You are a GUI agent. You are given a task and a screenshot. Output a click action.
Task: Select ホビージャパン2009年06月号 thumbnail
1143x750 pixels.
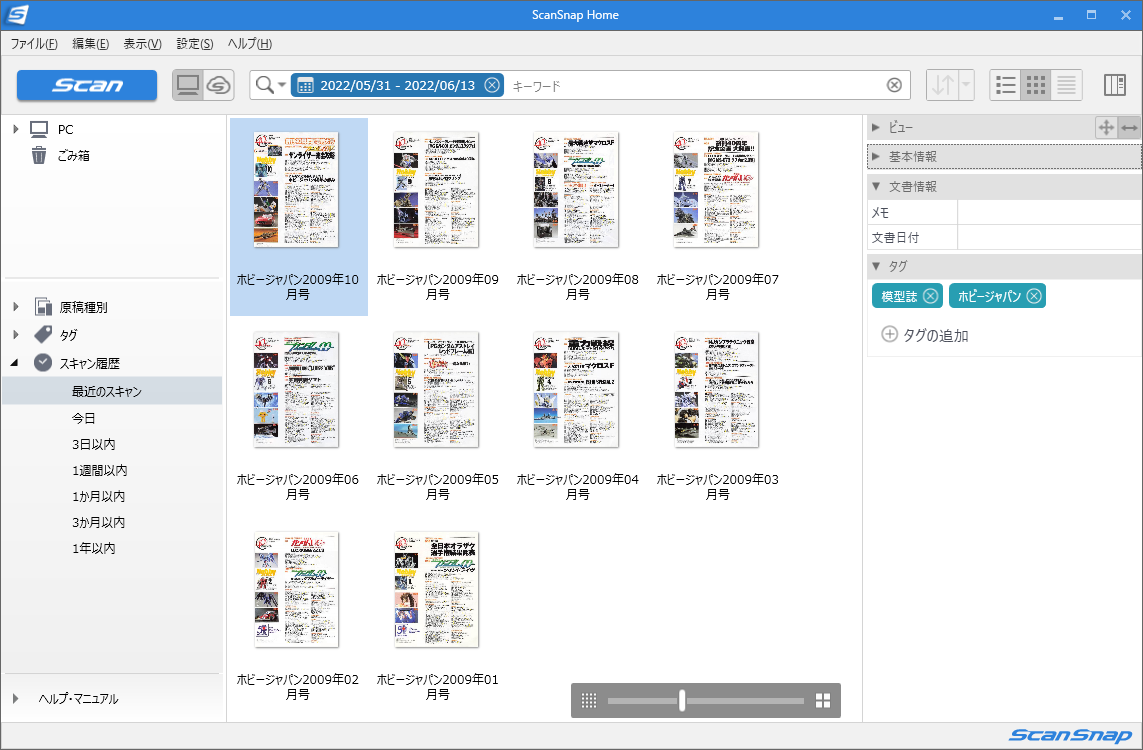[x=297, y=389]
